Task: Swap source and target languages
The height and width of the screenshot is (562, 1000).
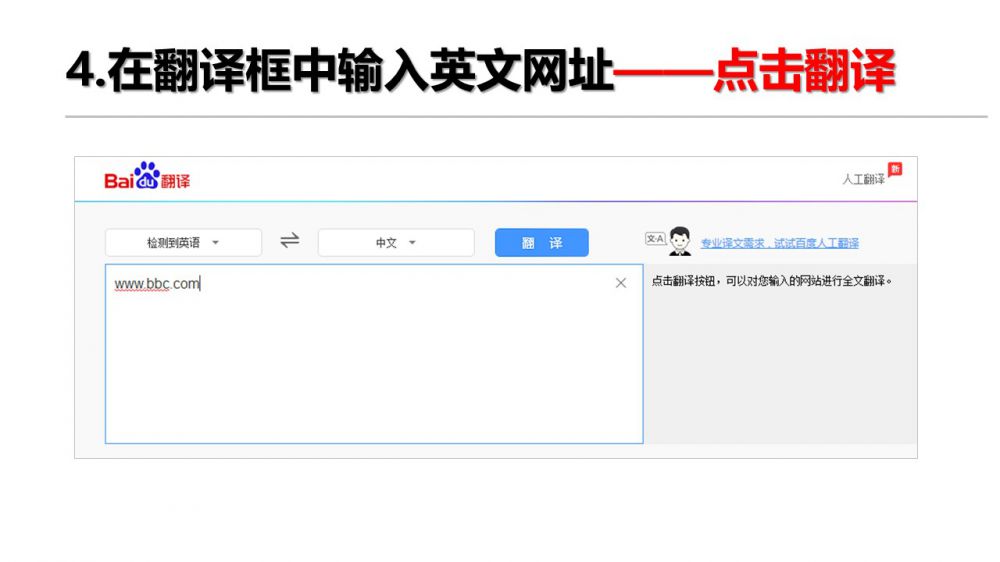Action: [290, 241]
